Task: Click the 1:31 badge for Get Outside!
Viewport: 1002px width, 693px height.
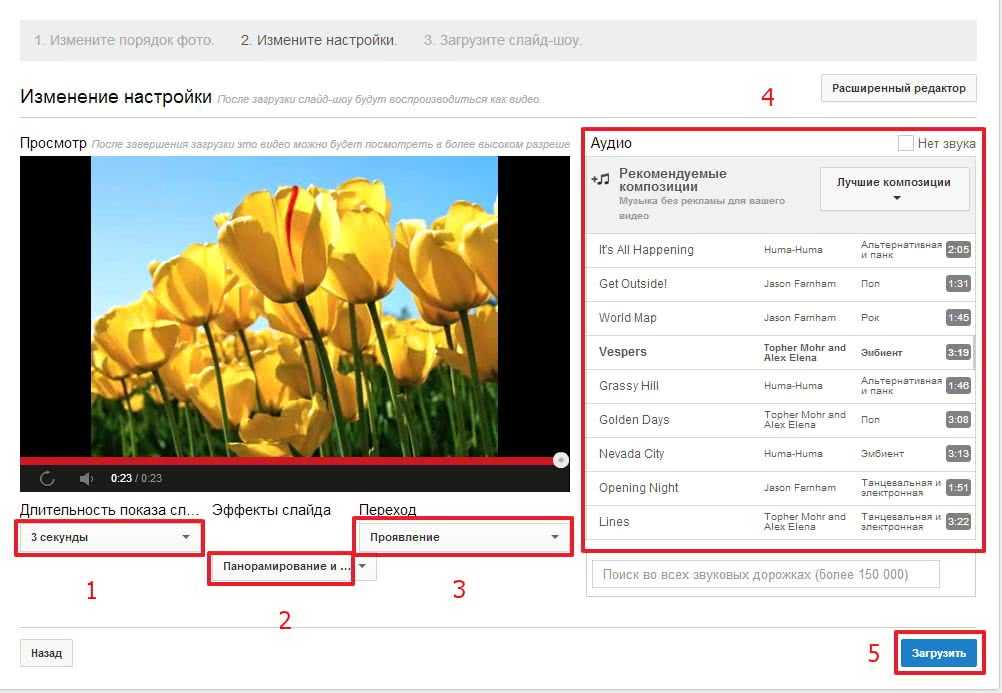Action: (958, 284)
